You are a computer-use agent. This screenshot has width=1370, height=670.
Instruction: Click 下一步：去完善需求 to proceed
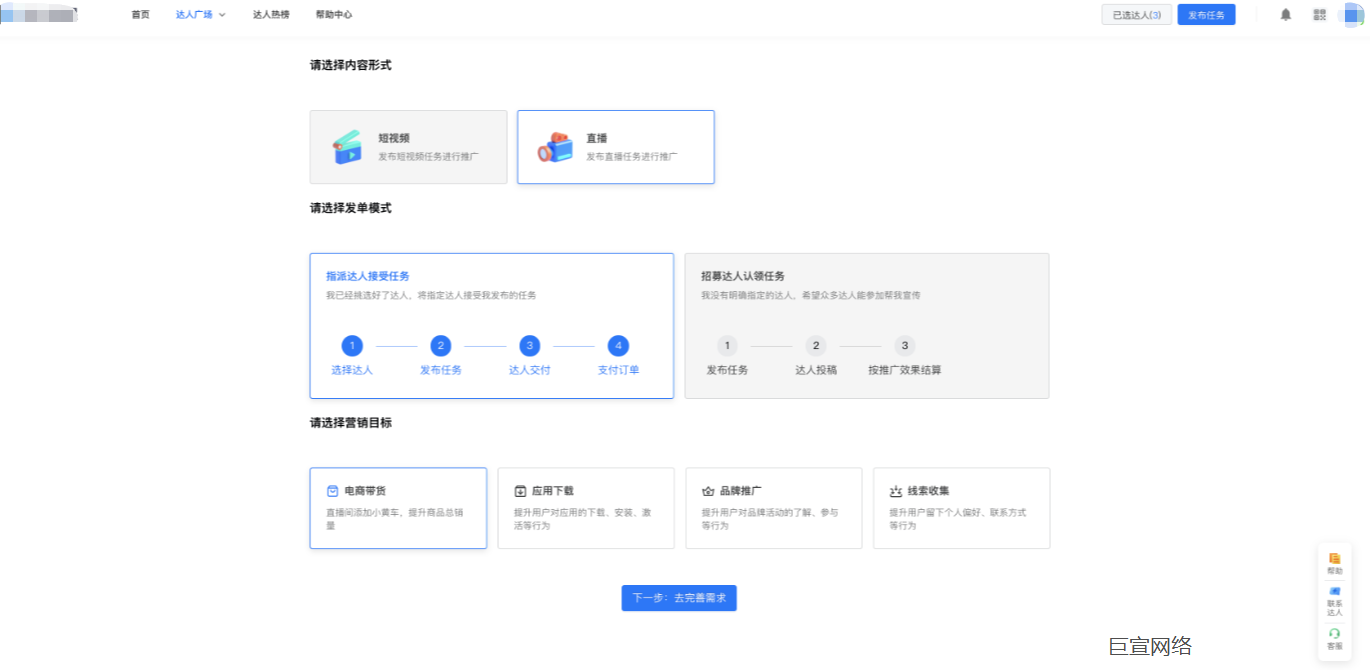tap(679, 597)
